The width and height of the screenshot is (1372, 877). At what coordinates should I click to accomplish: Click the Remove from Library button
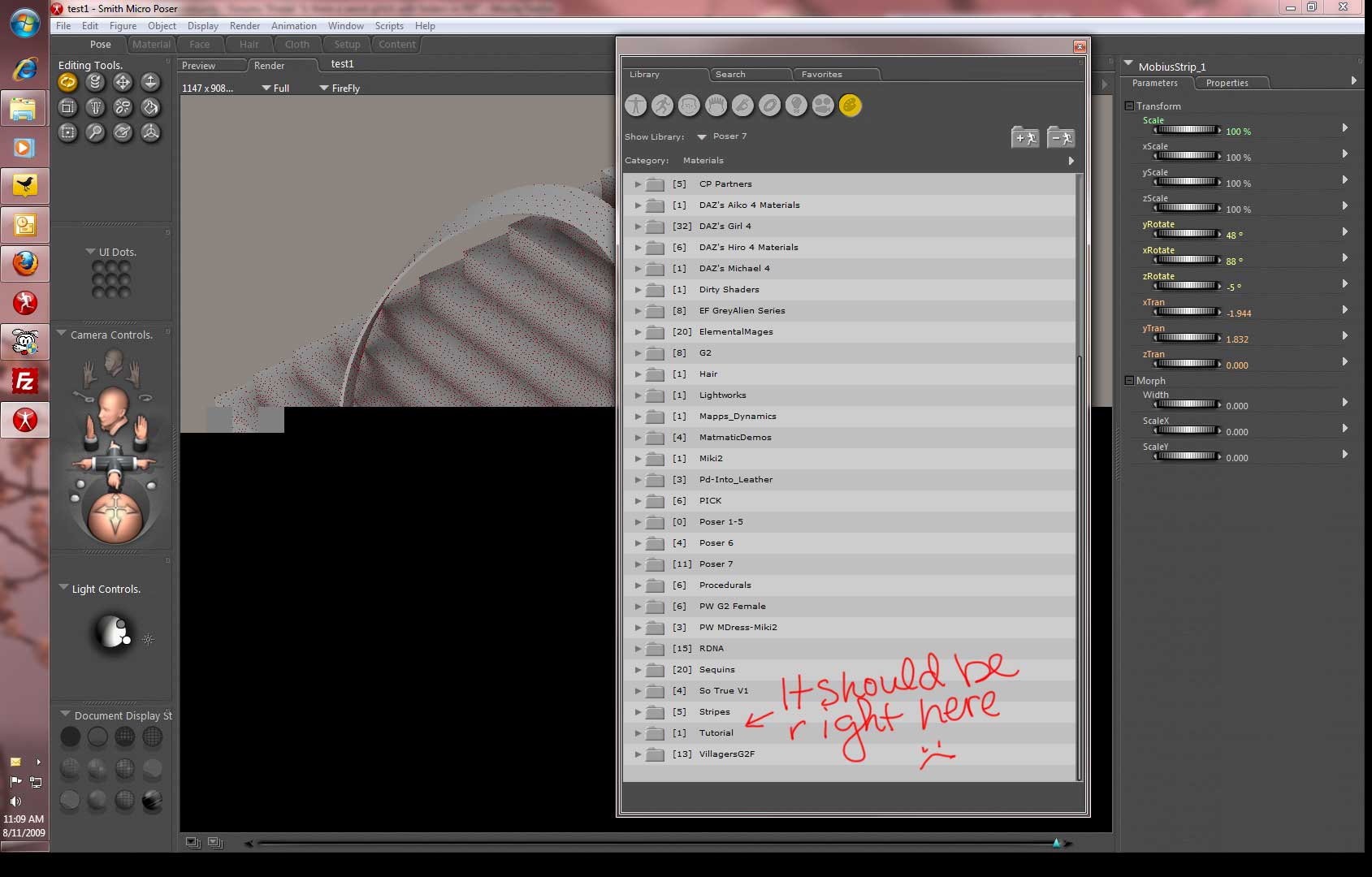click(1061, 138)
